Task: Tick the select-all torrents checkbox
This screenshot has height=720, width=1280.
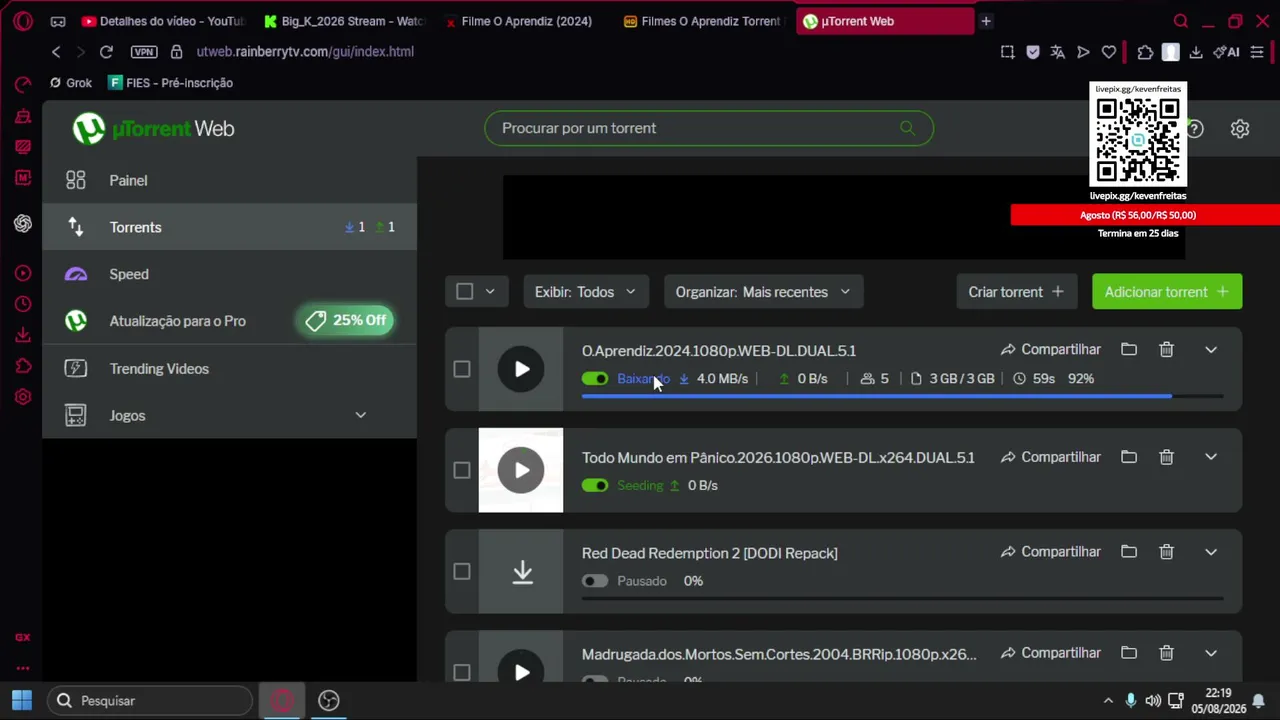Action: (x=464, y=291)
